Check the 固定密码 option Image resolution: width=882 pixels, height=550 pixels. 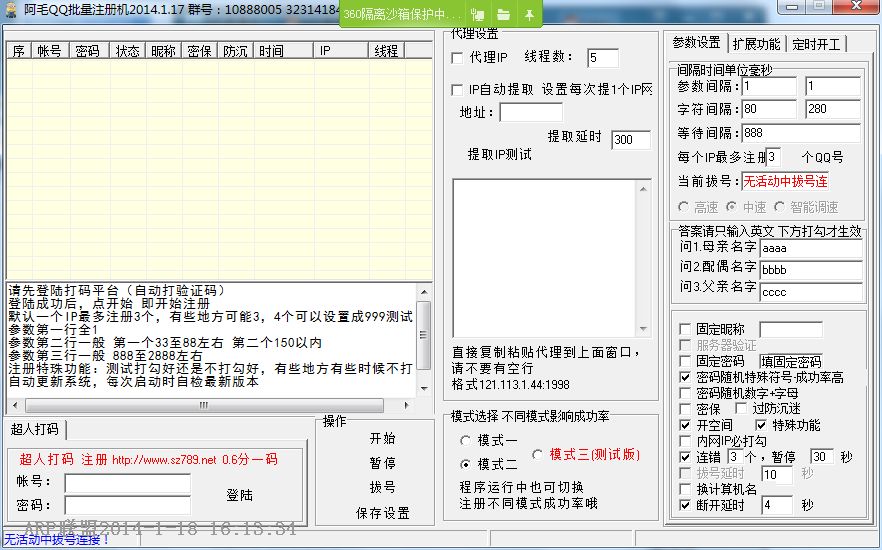click(x=685, y=361)
